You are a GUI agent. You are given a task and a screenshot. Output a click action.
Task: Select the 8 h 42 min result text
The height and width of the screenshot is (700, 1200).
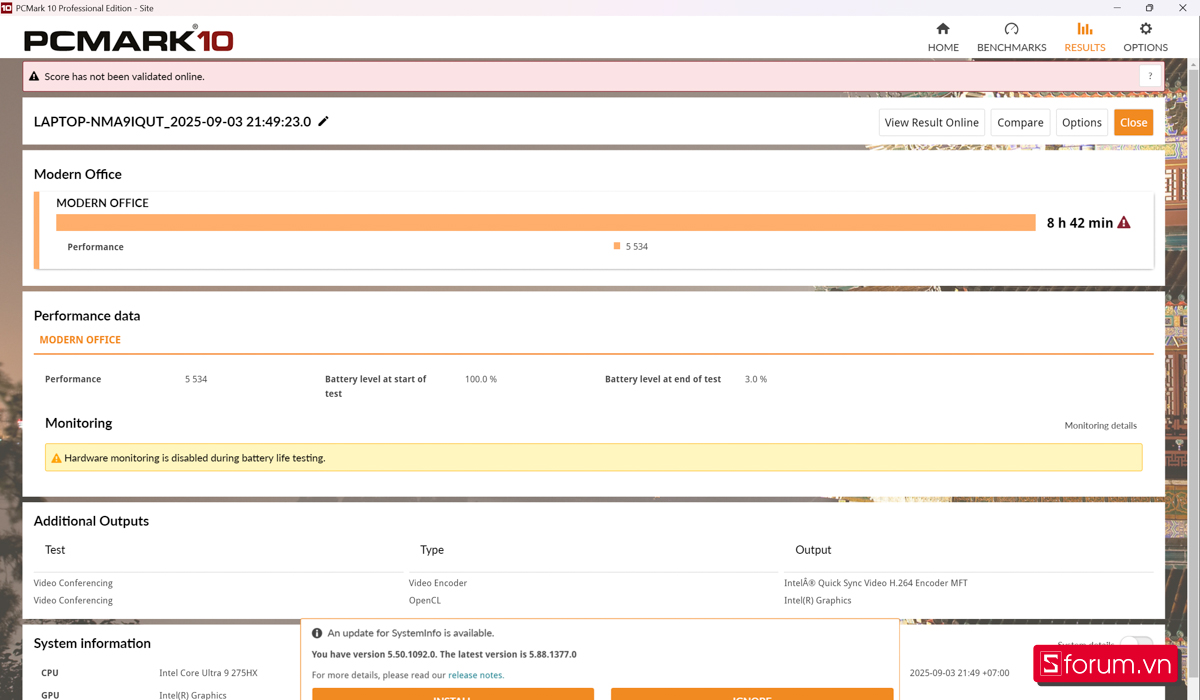tap(1079, 223)
